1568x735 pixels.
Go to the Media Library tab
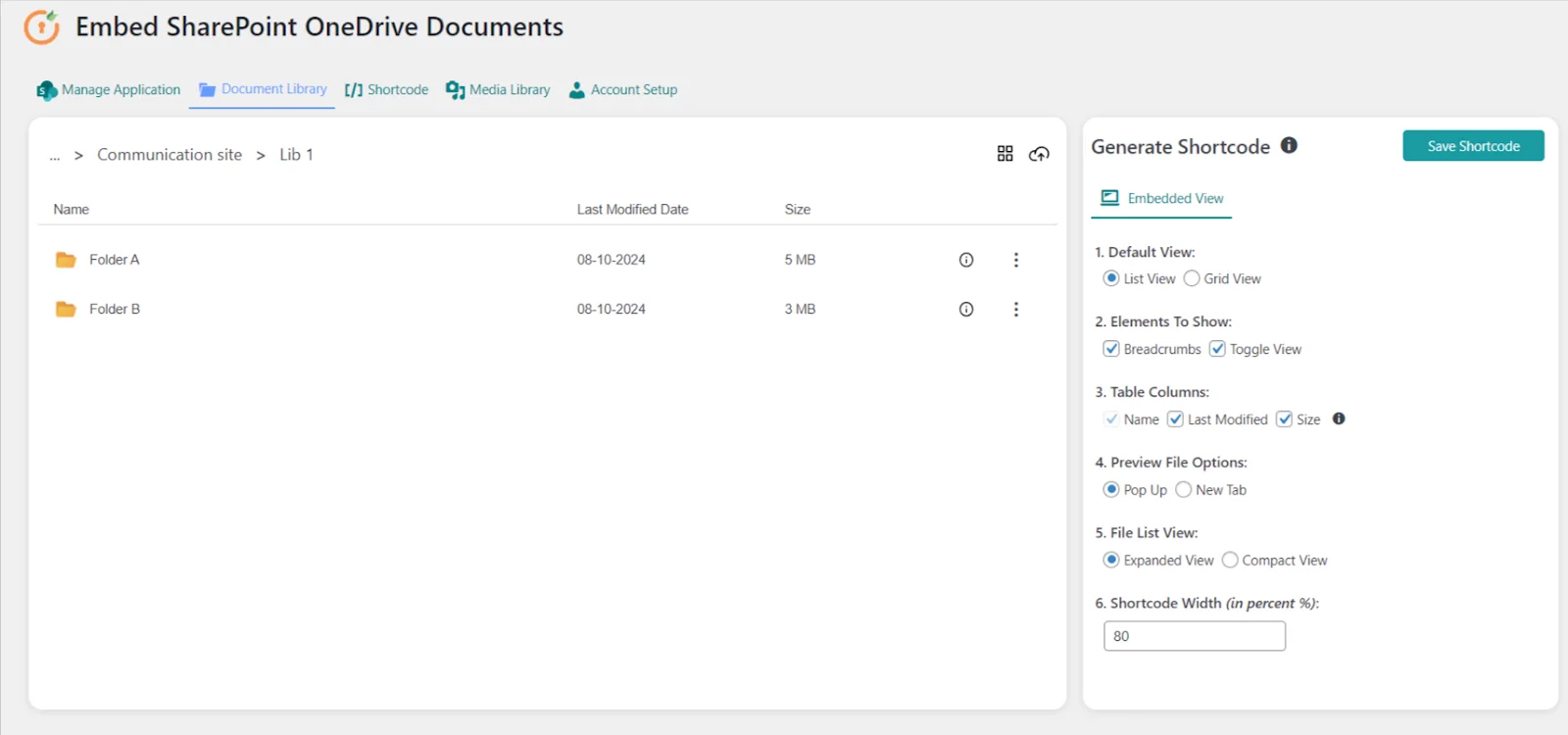pos(498,90)
